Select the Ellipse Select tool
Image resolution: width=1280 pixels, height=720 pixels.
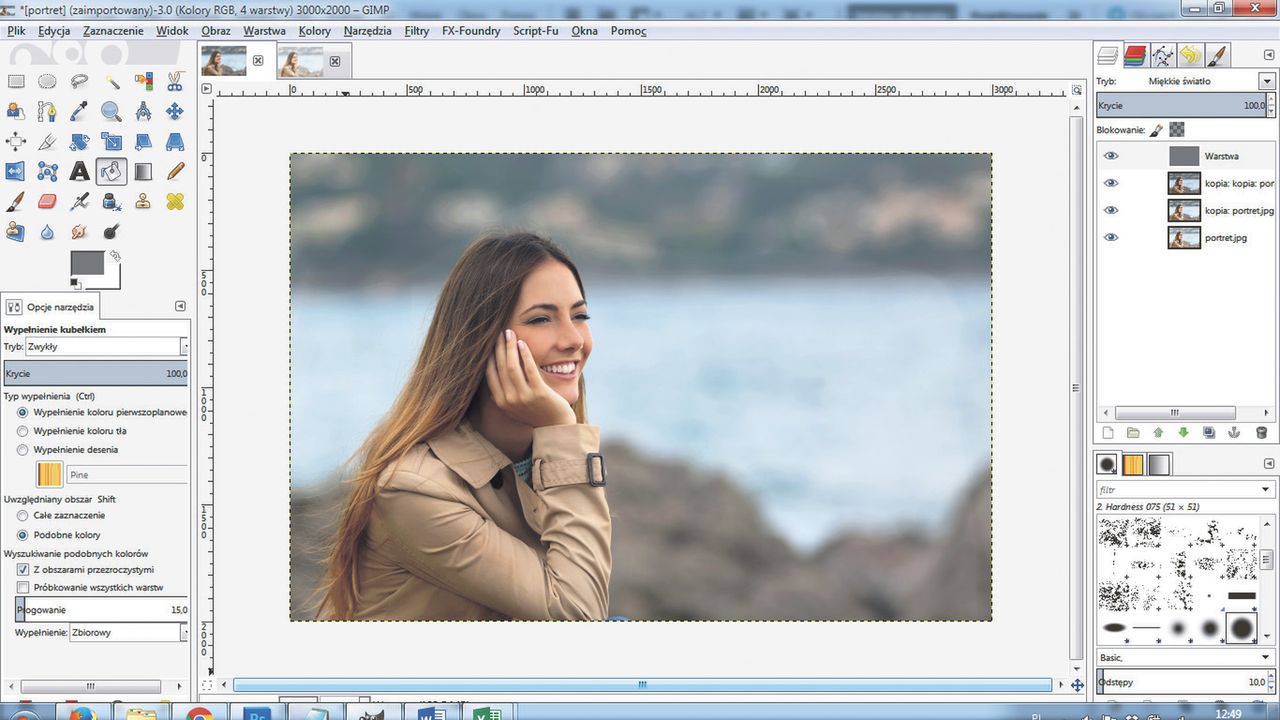point(47,82)
